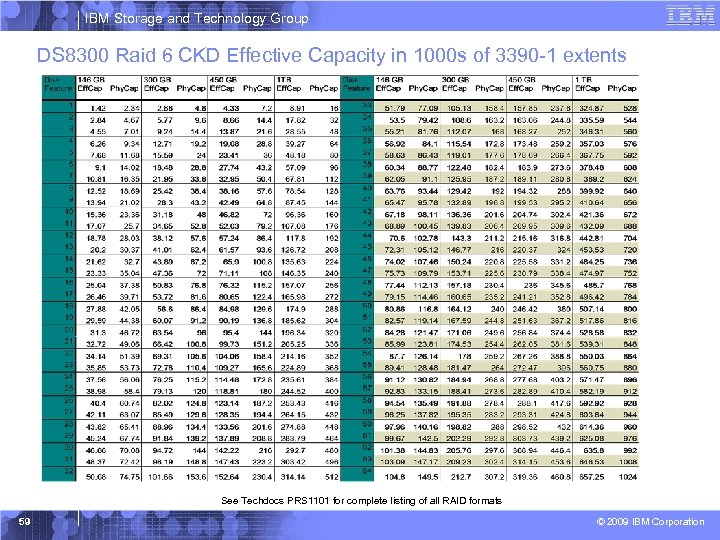Image resolution: width=720 pixels, height=540 pixels.
Task: Click cell 101.66 in disk feature row 32
Action: coord(161,477)
